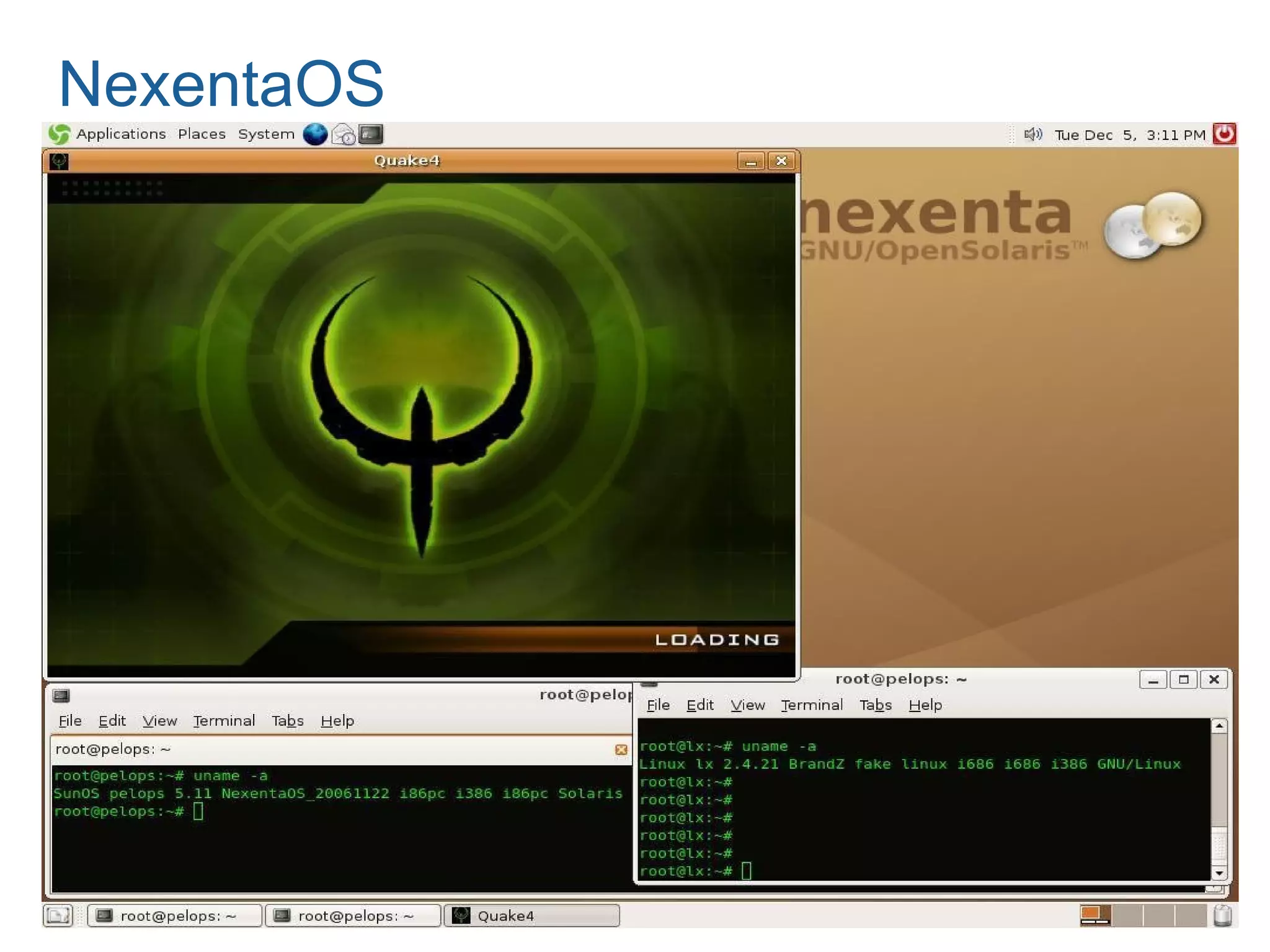Switch to Quake4 taskbar entry

click(x=531, y=915)
